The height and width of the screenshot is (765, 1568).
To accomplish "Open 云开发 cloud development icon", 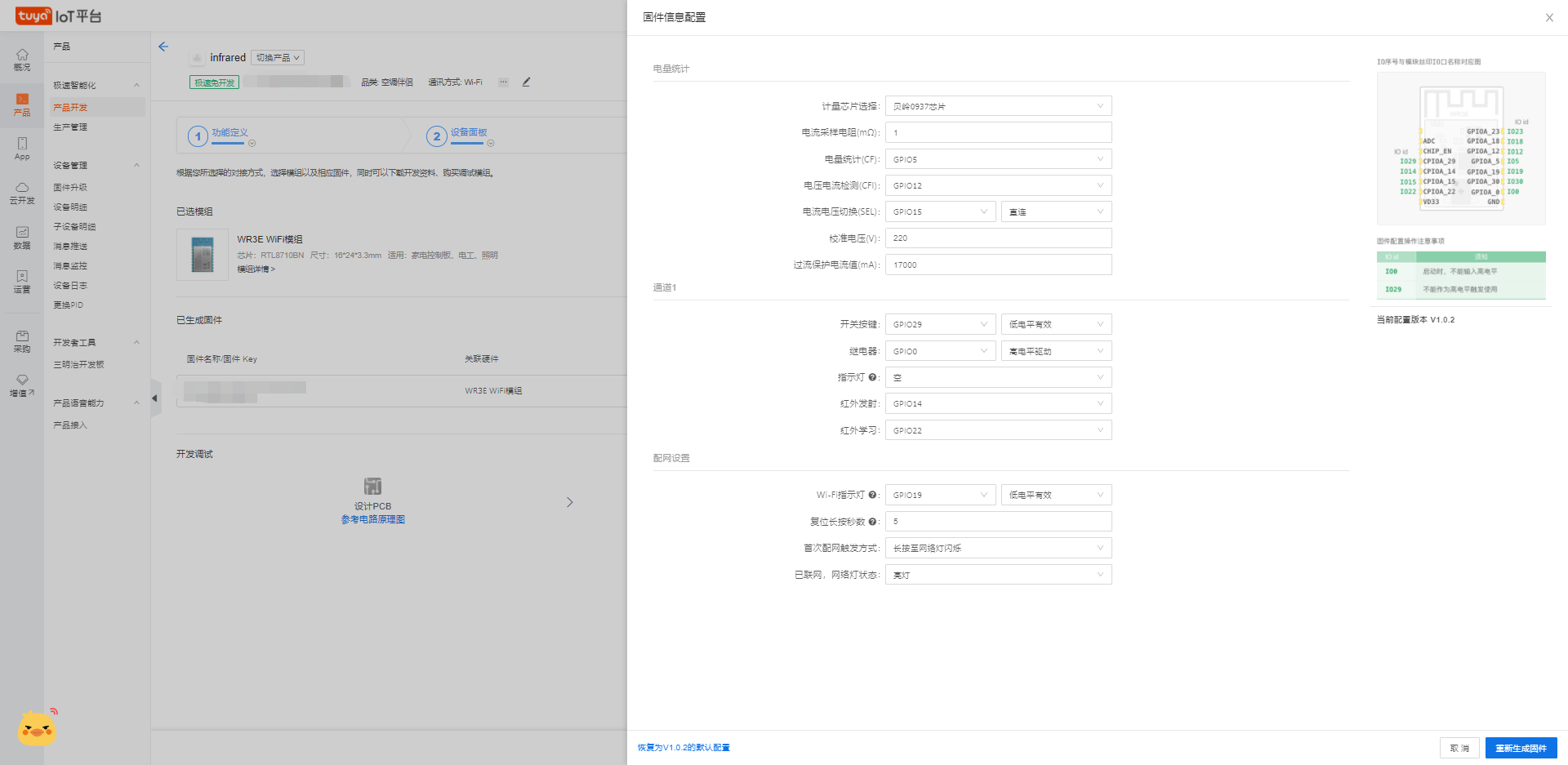I will pos(22,193).
